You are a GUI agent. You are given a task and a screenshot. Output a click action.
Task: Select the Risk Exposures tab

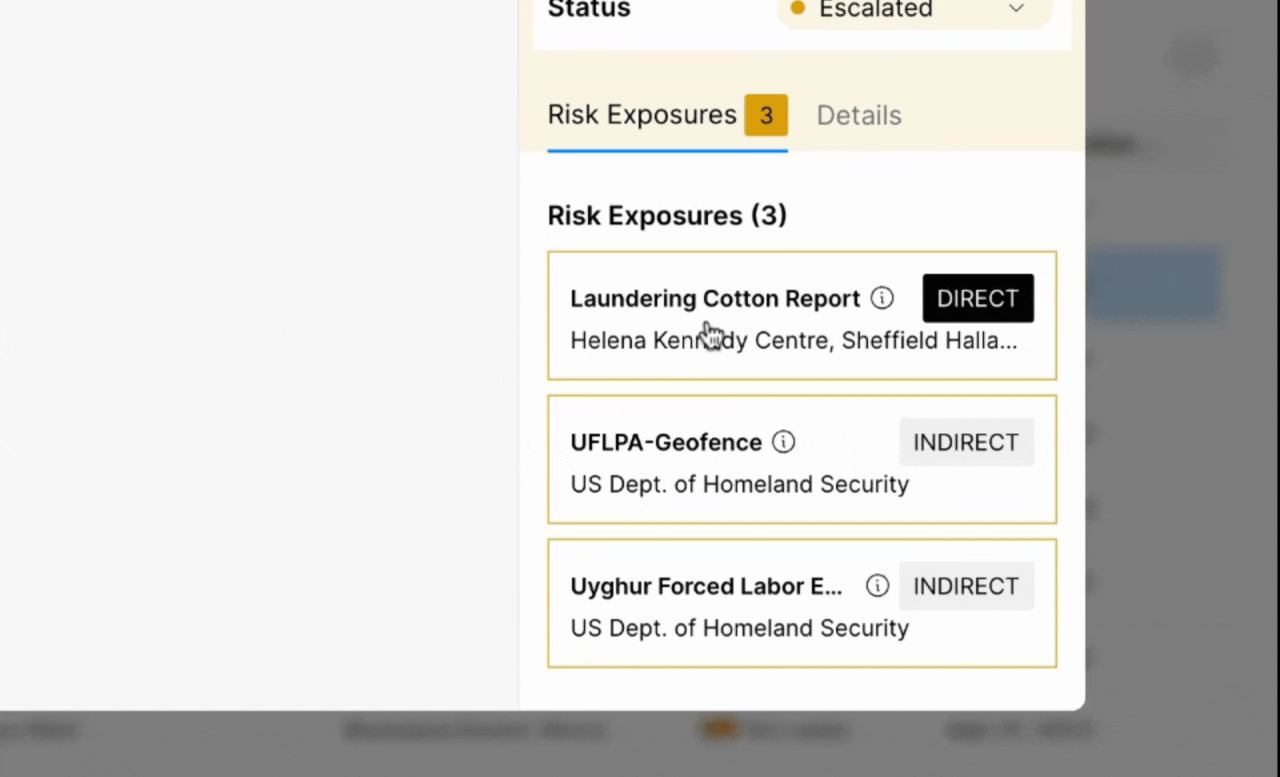(x=642, y=115)
